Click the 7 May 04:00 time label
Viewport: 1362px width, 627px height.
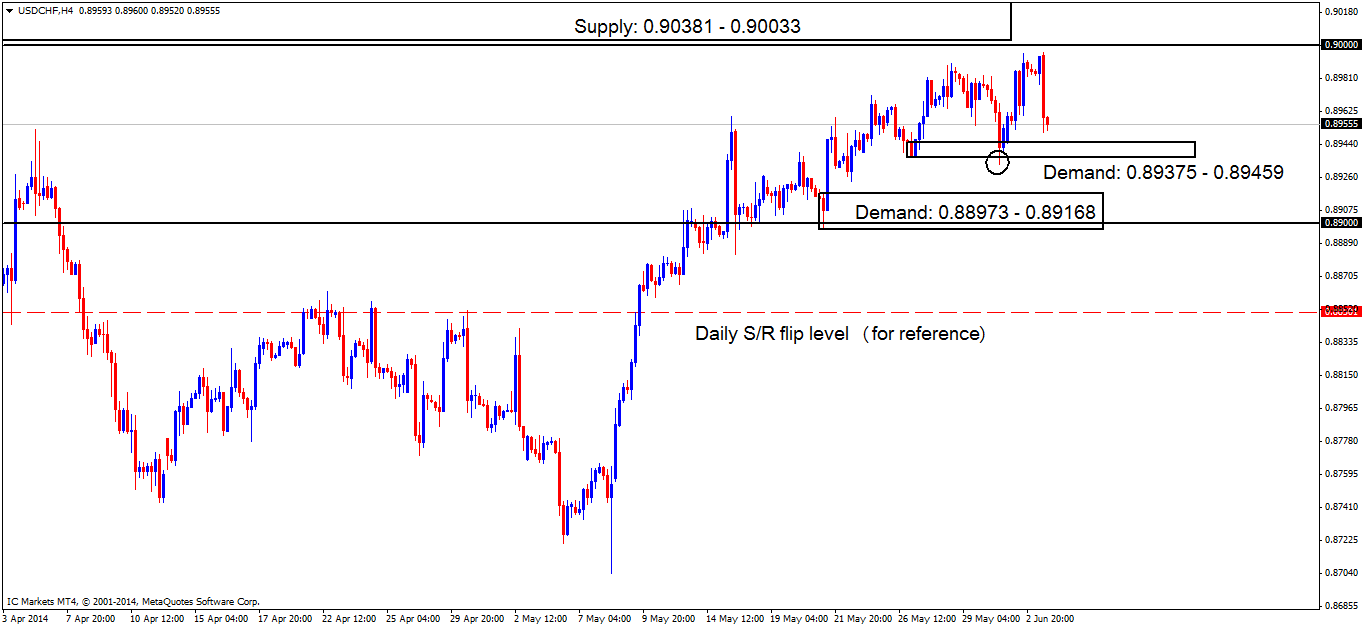tap(604, 618)
